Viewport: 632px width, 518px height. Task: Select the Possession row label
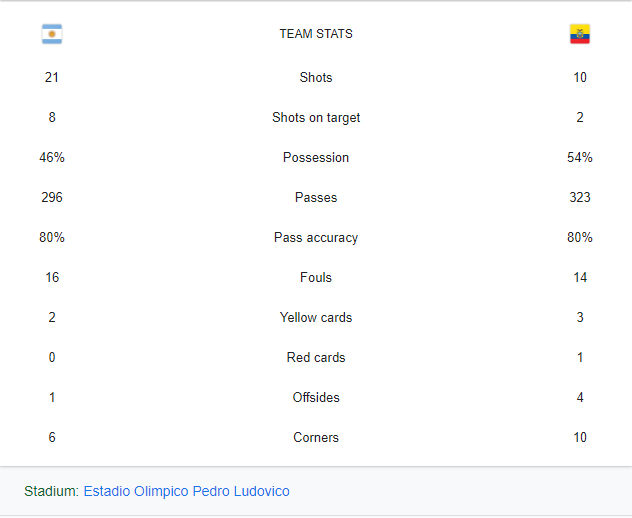tap(316, 157)
